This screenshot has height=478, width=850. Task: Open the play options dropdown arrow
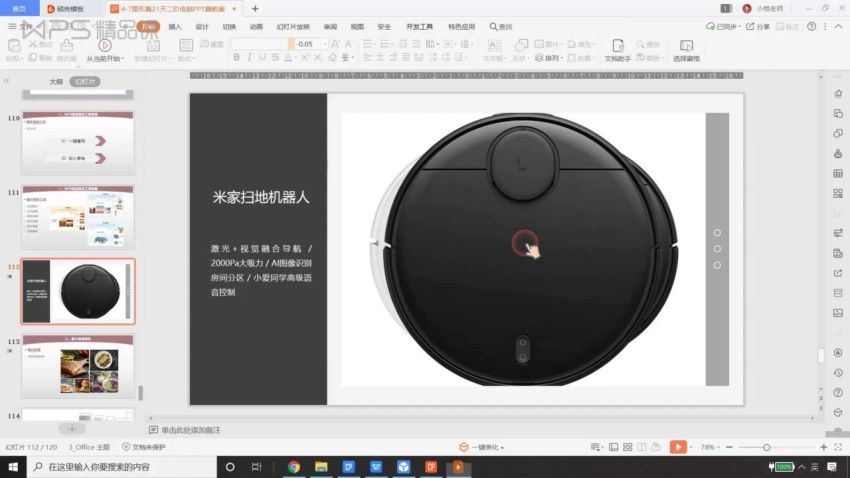[691, 447]
